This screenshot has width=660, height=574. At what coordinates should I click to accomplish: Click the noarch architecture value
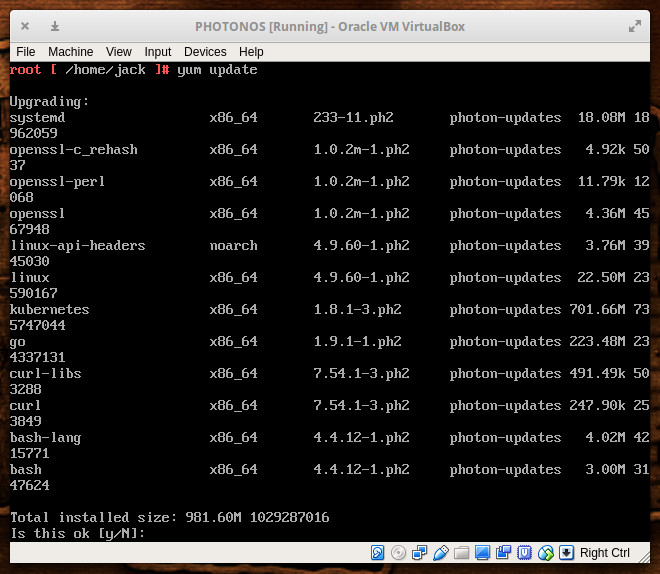click(234, 246)
